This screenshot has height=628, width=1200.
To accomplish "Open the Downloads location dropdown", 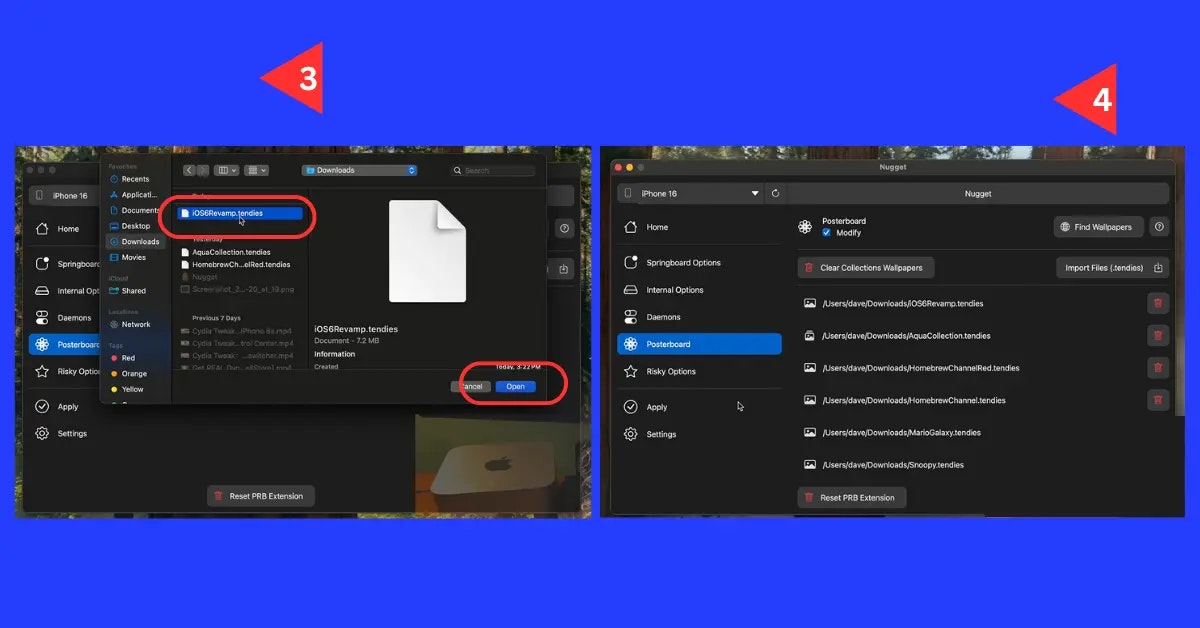I will click(x=358, y=170).
